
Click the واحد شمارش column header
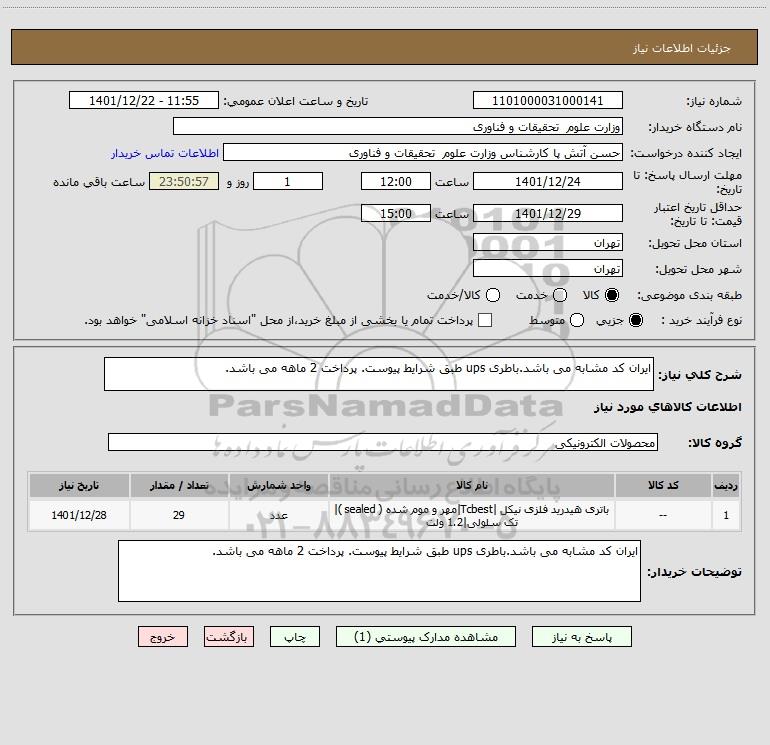click(x=278, y=485)
